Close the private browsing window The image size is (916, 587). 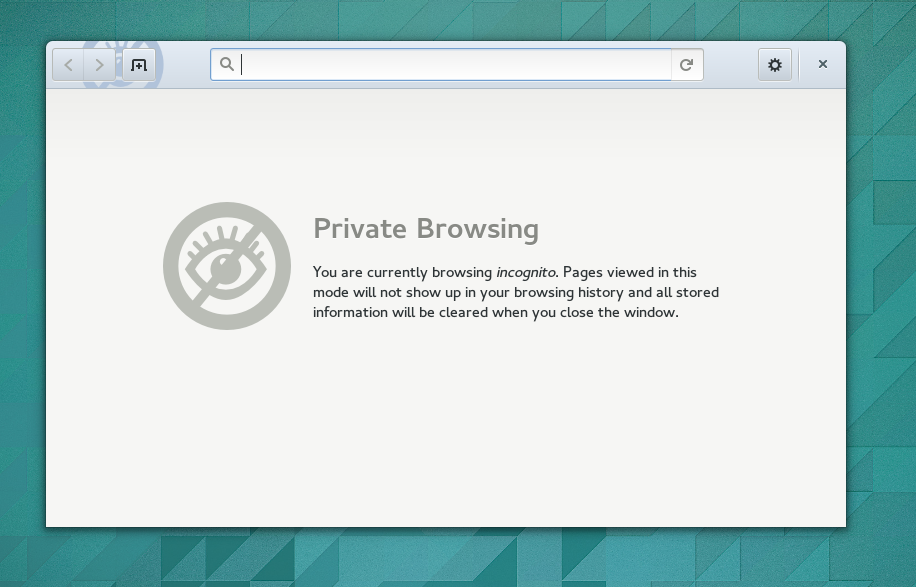[823, 64]
